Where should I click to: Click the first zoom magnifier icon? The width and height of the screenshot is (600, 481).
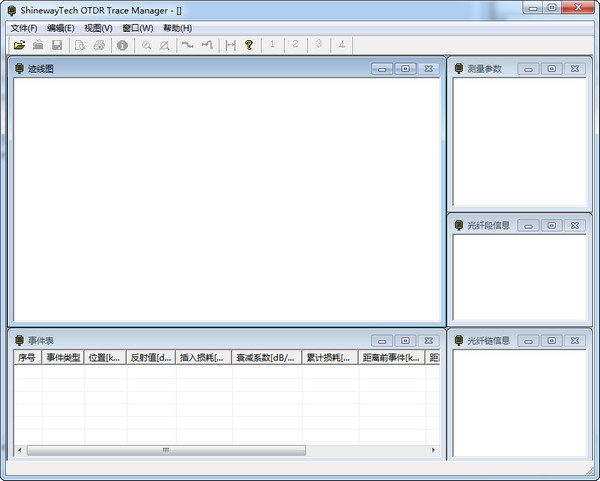point(146,45)
